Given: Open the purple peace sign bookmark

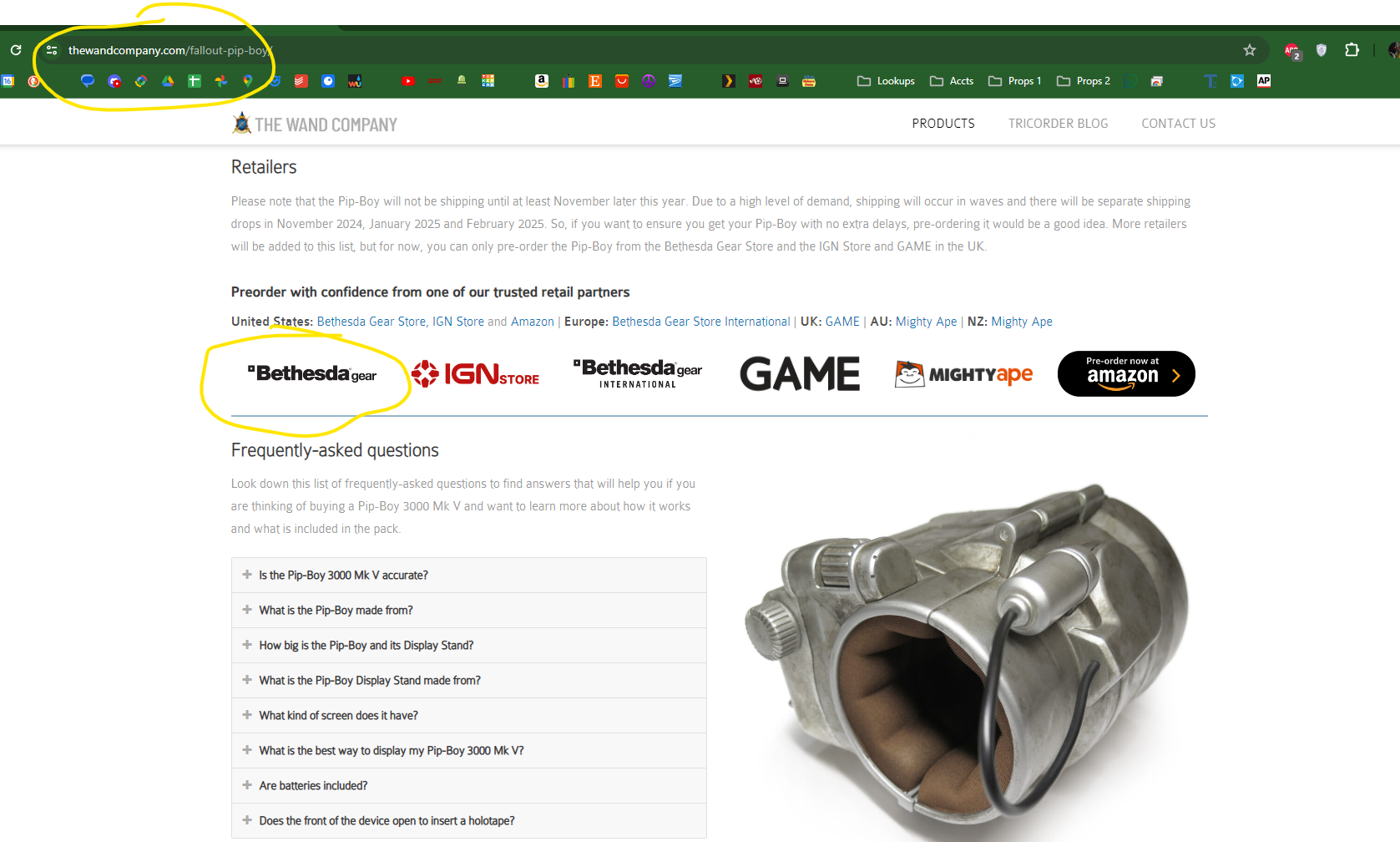Looking at the screenshot, I should [649, 81].
